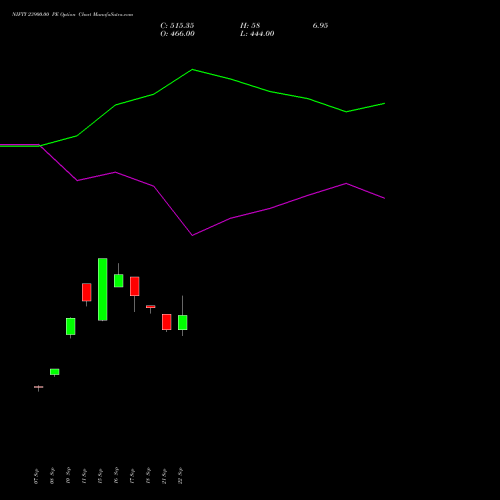Click the tallest green candlestick
This screenshot has width=500, height=500.
coord(103,289)
